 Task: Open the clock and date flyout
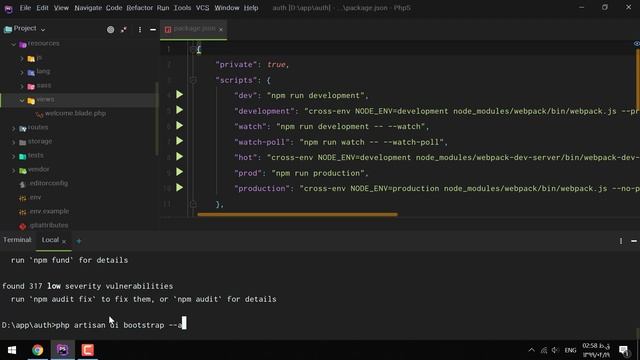coord(596,350)
